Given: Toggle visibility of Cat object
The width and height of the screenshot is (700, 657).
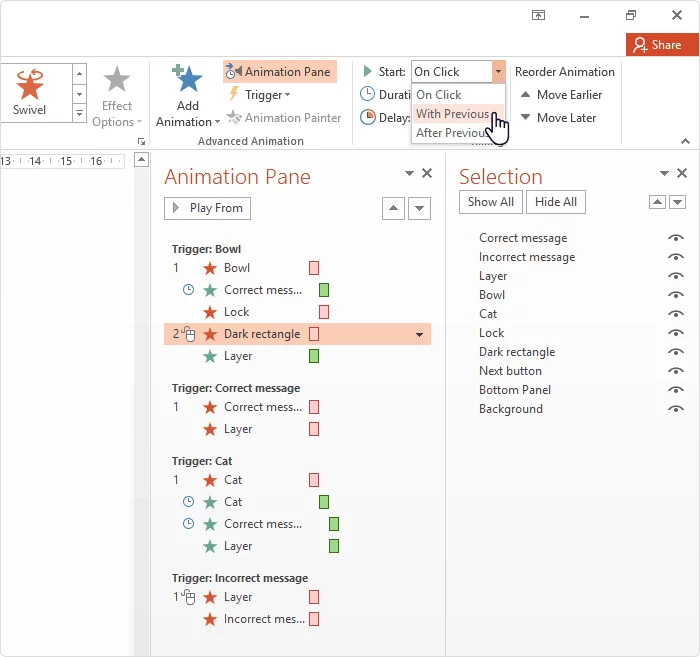Looking at the screenshot, I should click(676, 314).
